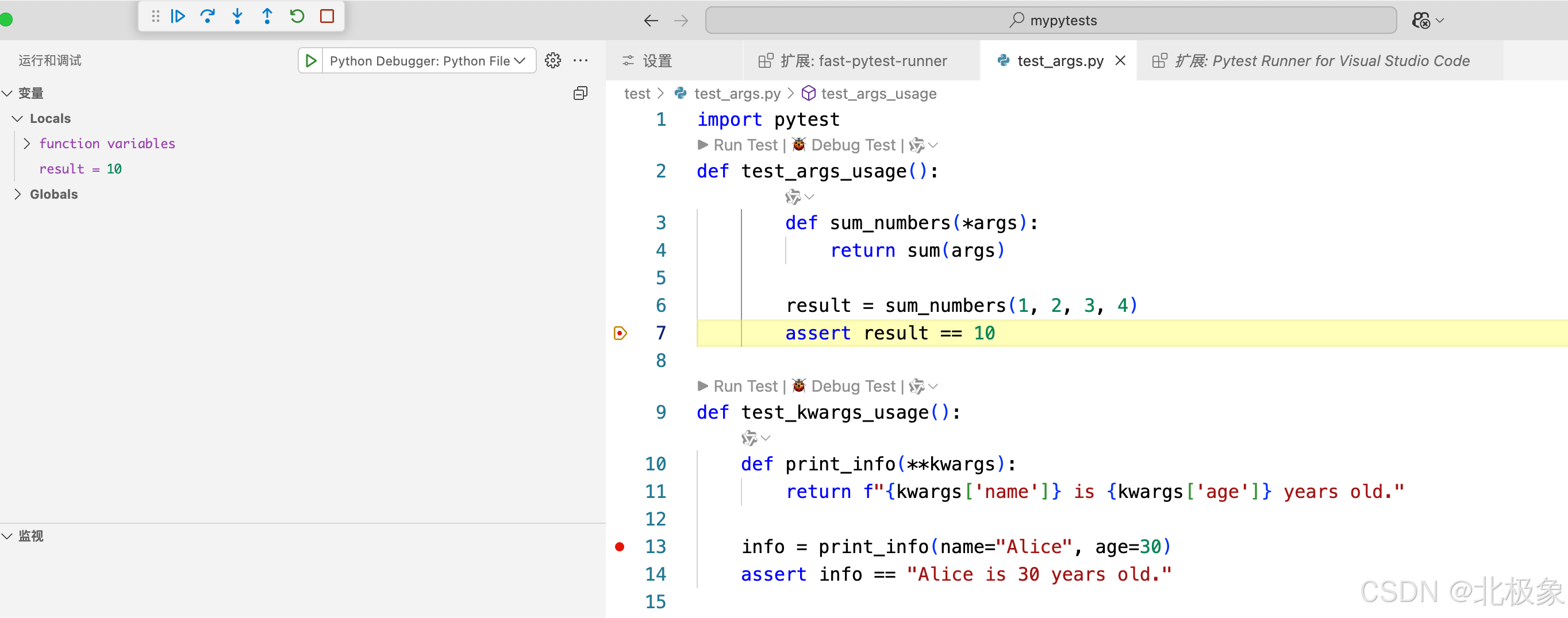Viewport: 1568px width, 618px height.
Task: Click the test breadcrumb folder
Action: point(637,94)
